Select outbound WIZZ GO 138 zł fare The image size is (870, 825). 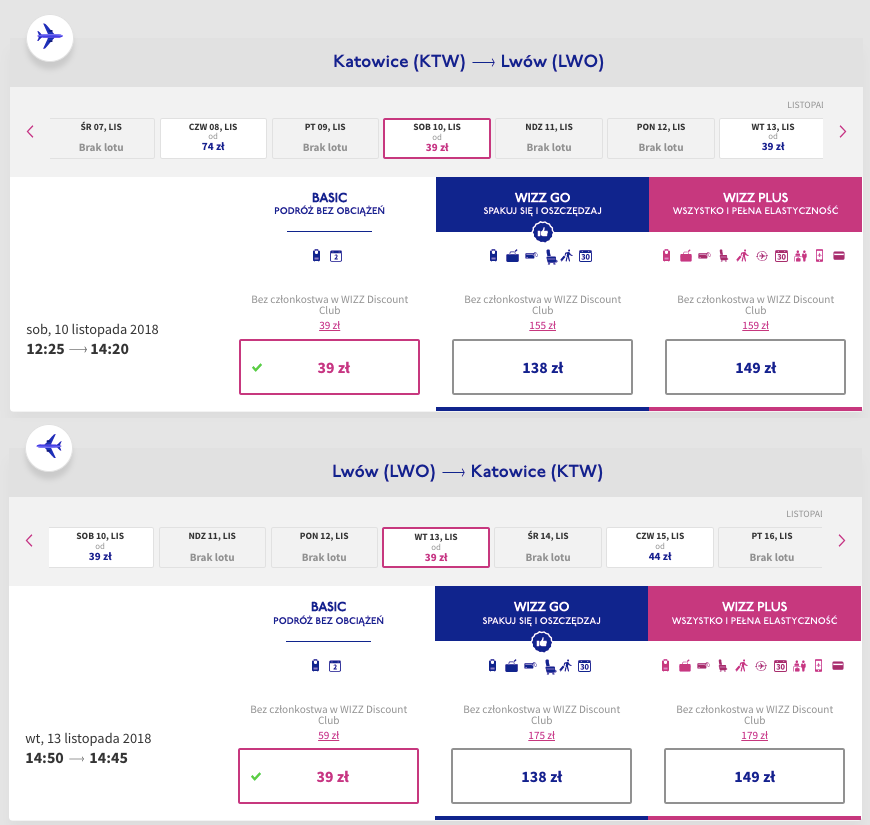[542, 367]
